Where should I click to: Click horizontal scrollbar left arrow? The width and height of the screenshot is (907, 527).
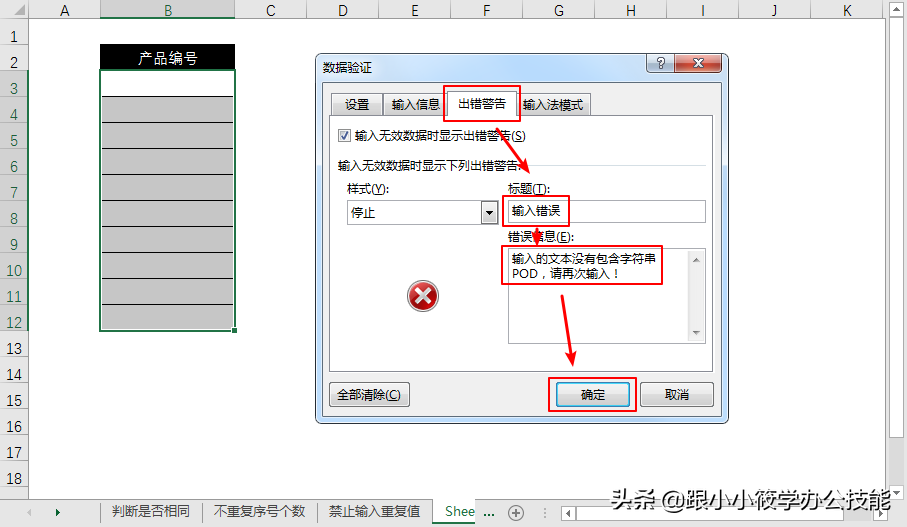tap(569, 513)
